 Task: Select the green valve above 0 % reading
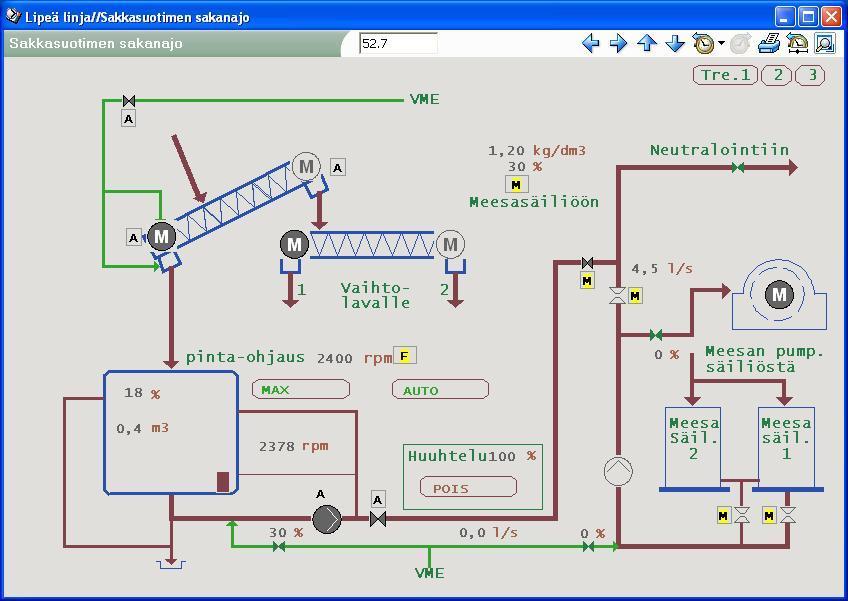[x=656, y=335]
